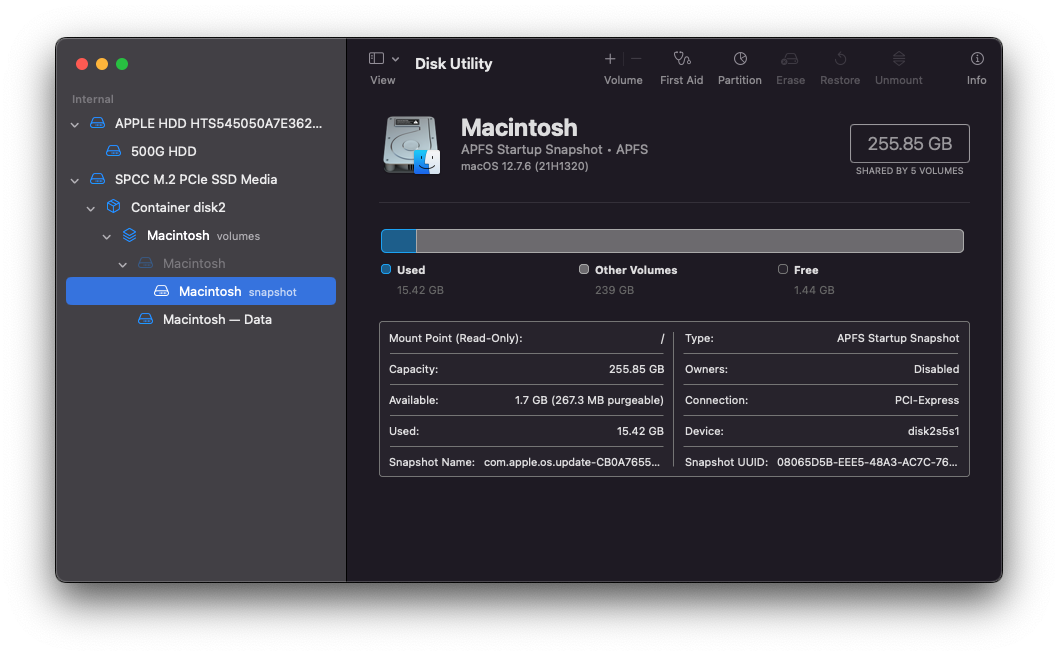Open the Info panel icon
The image size is (1058, 656).
[x=977, y=59]
